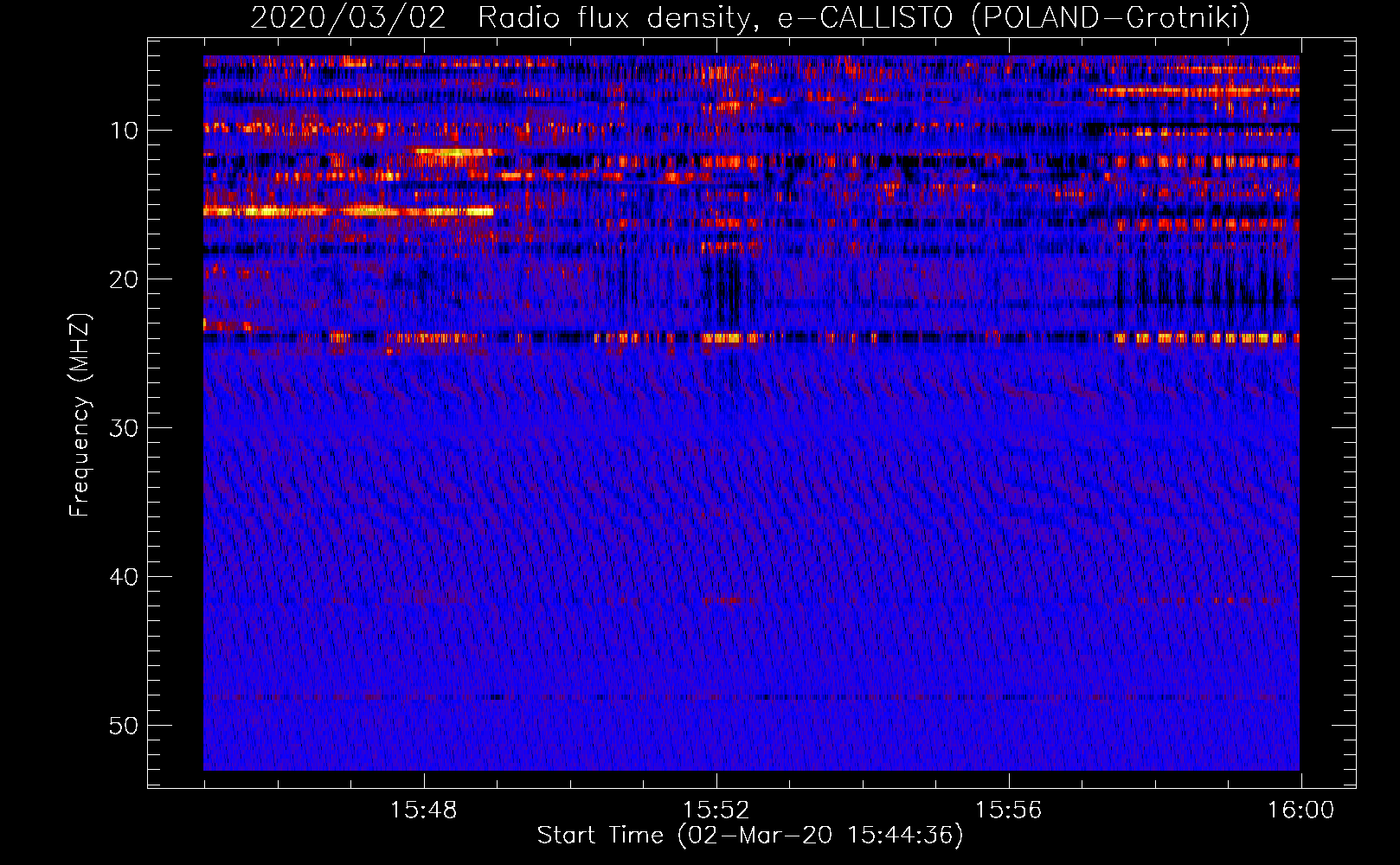1400x865 pixels.
Task: Click the 'Start Time (02-Mar-20 15:44:36)' axis label
Action: pyautogui.click(x=750, y=836)
